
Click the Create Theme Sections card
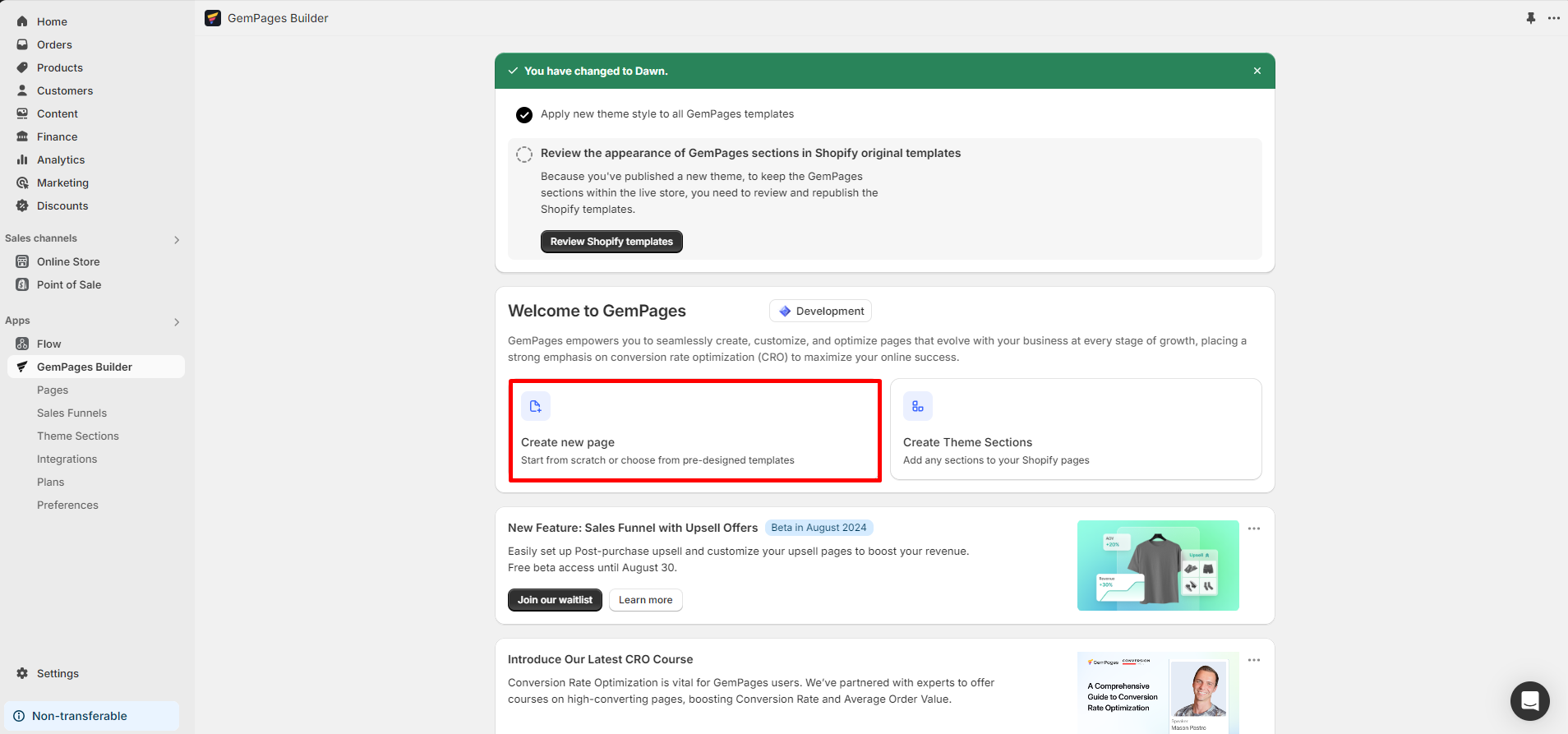[x=1076, y=429]
